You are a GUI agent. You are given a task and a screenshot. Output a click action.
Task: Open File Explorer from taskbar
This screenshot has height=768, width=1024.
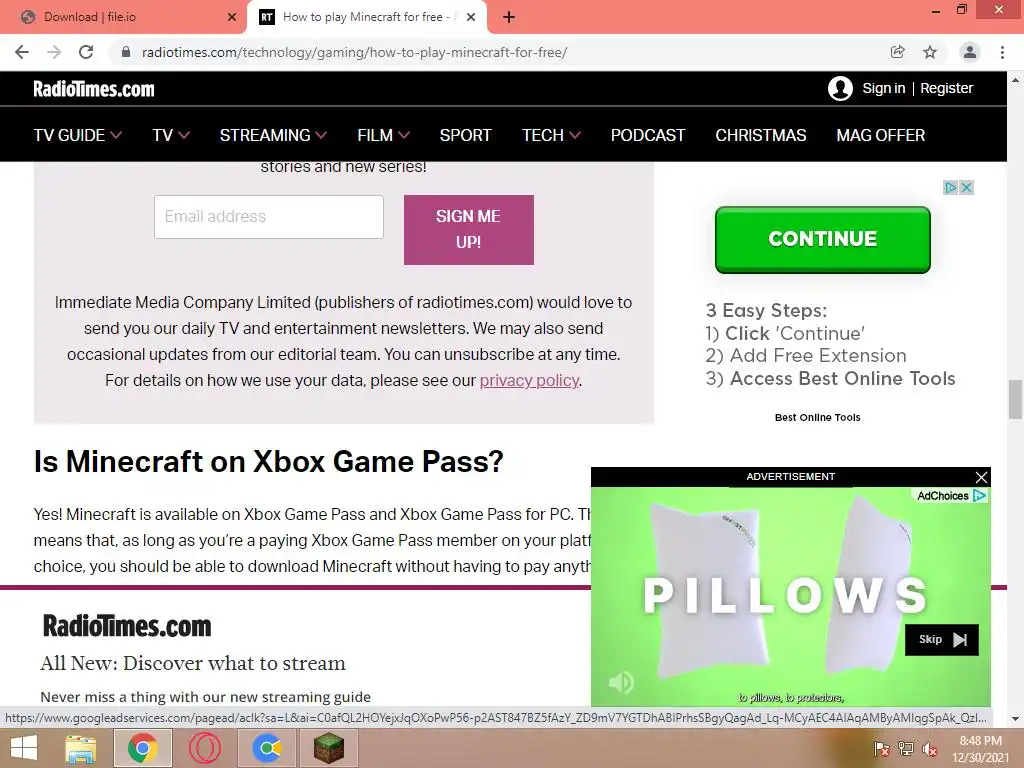coord(81,748)
